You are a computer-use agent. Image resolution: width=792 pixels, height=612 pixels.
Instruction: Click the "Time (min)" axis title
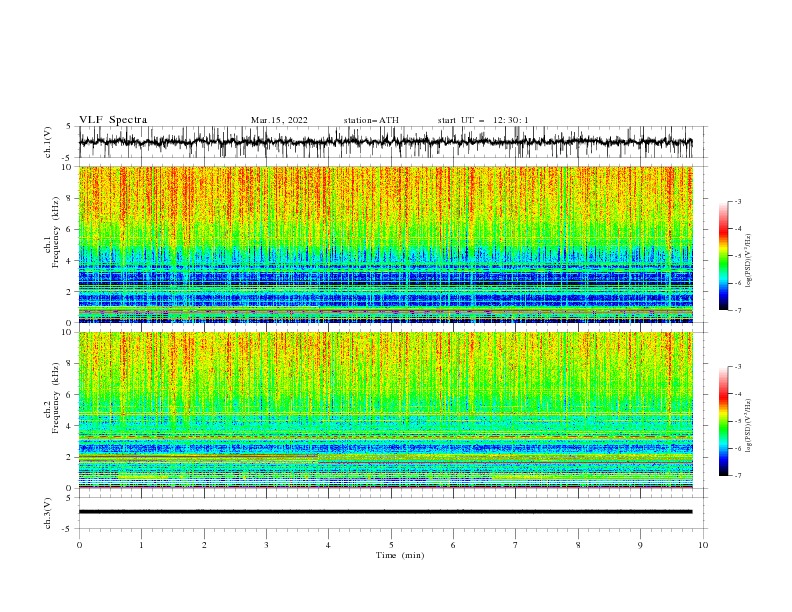click(x=400, y=555)
